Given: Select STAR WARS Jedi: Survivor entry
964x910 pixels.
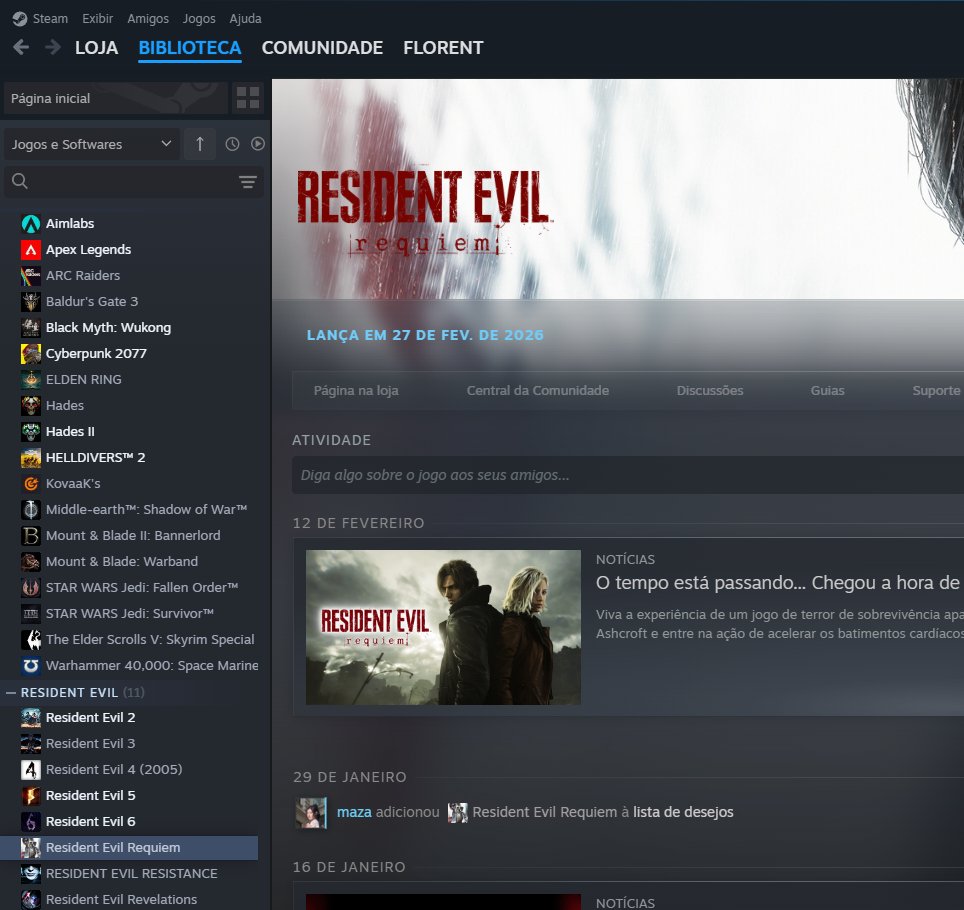Looking at the screenshot, I should (x=129, y=614).
